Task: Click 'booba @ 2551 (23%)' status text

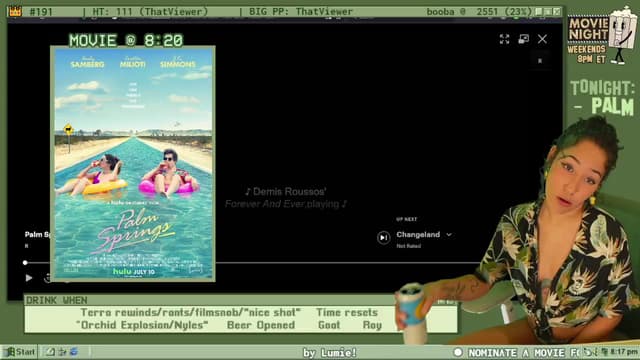Action: (479, 12)
